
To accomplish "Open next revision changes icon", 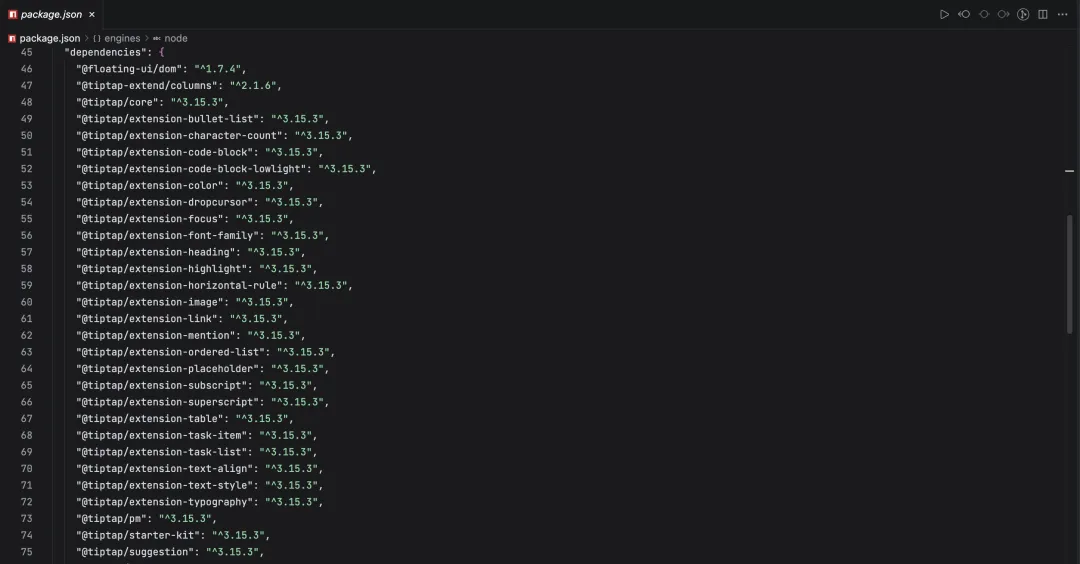I will tap(1004, 14).
